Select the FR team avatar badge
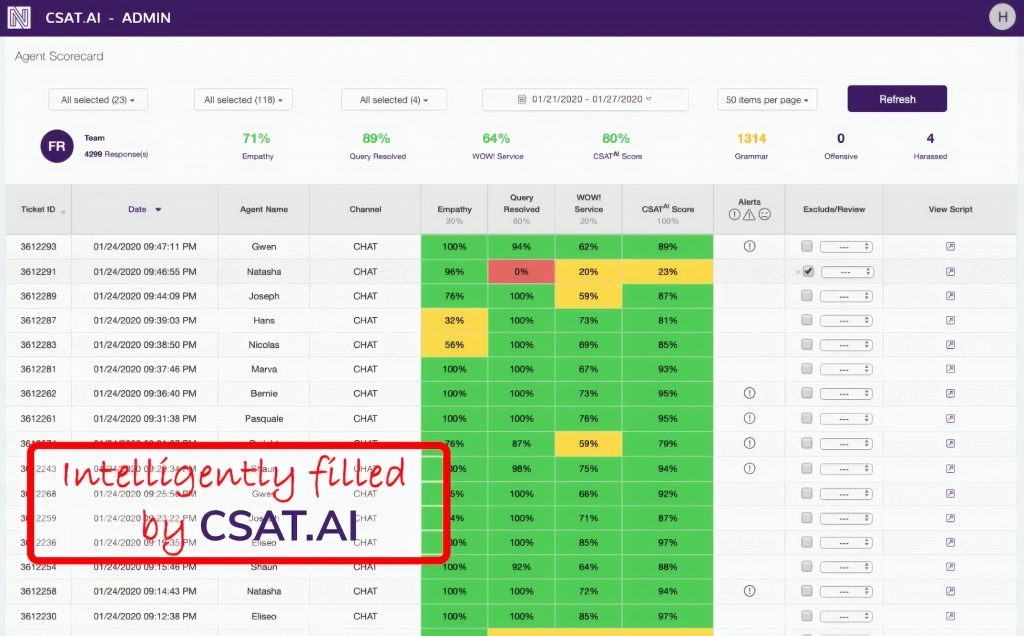 [56, 146]
